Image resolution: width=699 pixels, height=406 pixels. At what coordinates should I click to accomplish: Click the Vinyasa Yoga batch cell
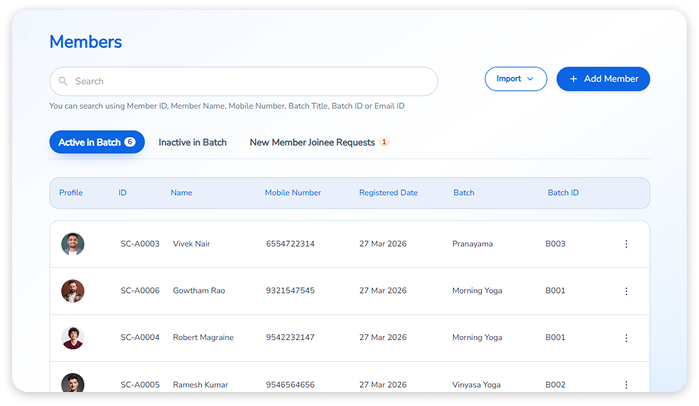coord(476,385)
